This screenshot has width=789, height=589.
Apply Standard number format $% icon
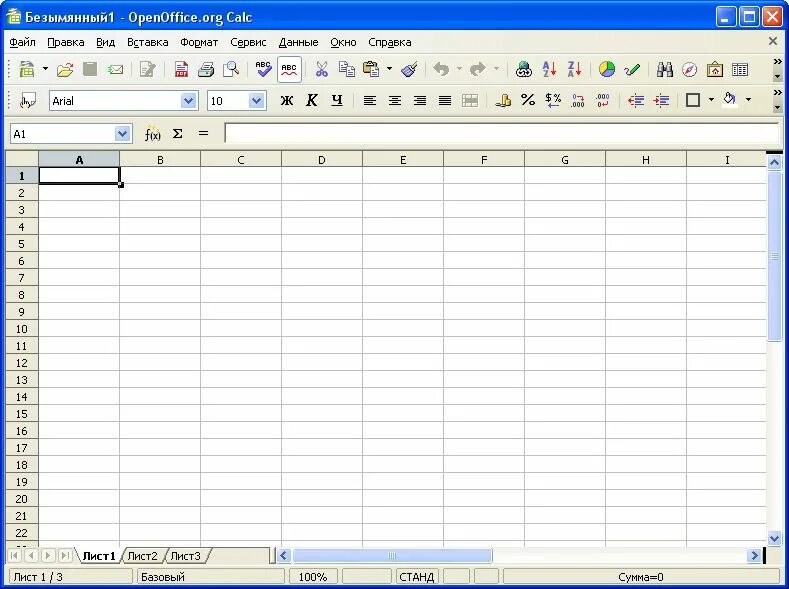pyautogui.click(x=553, y=101)
